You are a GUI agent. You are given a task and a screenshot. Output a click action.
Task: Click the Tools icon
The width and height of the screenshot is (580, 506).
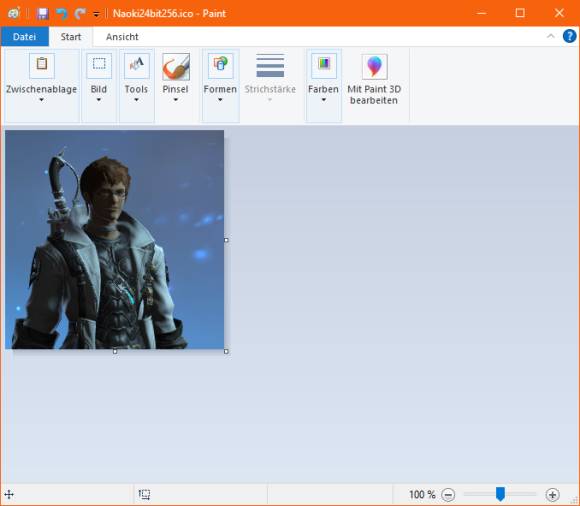tap(136, 65)
